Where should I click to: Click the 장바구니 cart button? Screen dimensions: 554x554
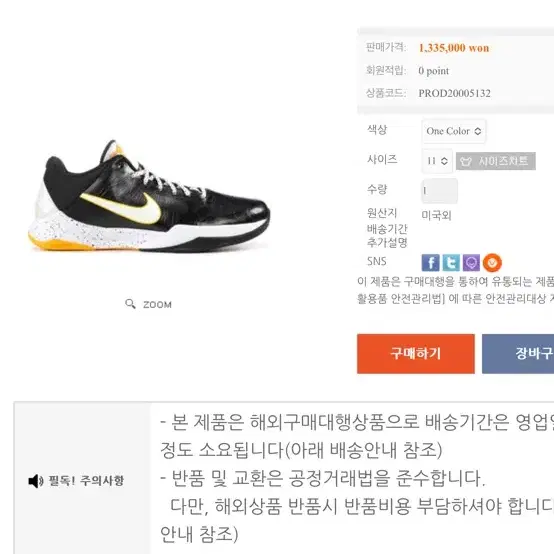[x=518, y=354]
